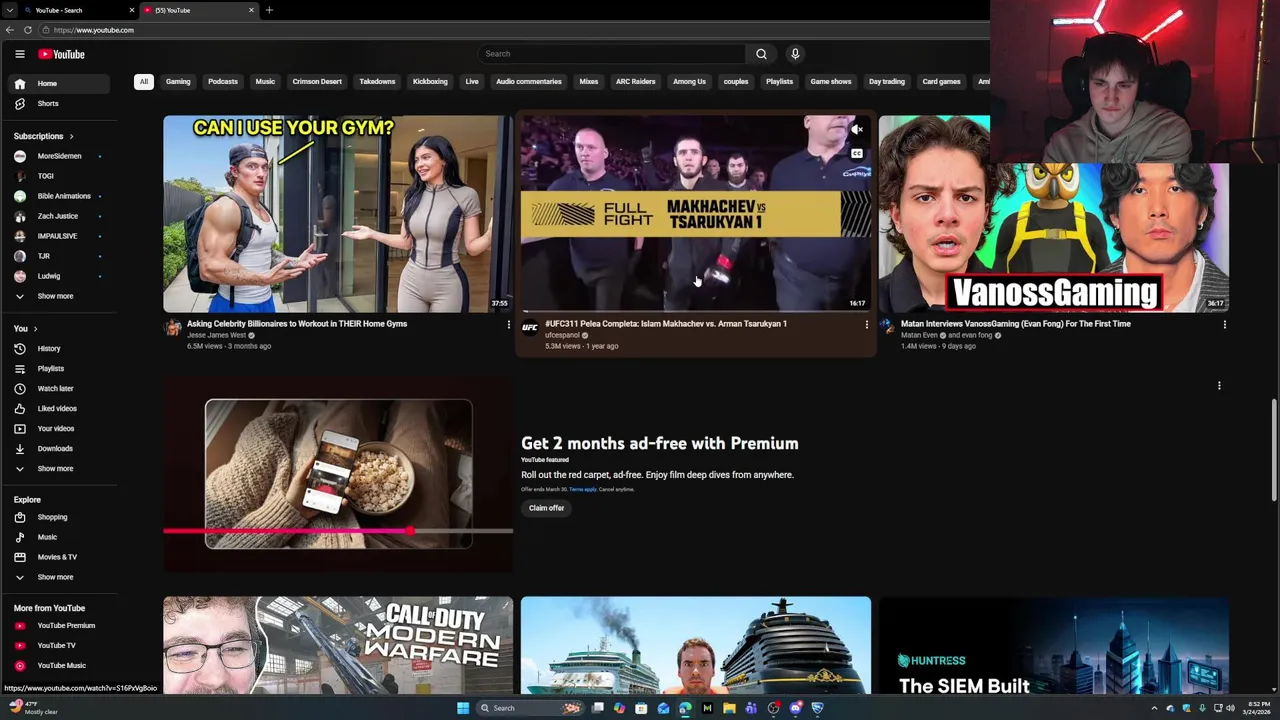Open options menu on the Premium ad

click(1219, 386)
